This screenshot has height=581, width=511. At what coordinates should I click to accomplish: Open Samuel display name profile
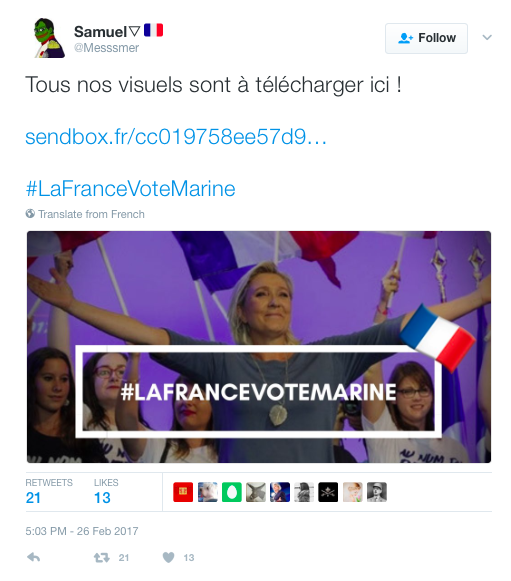tap(100, 31)
